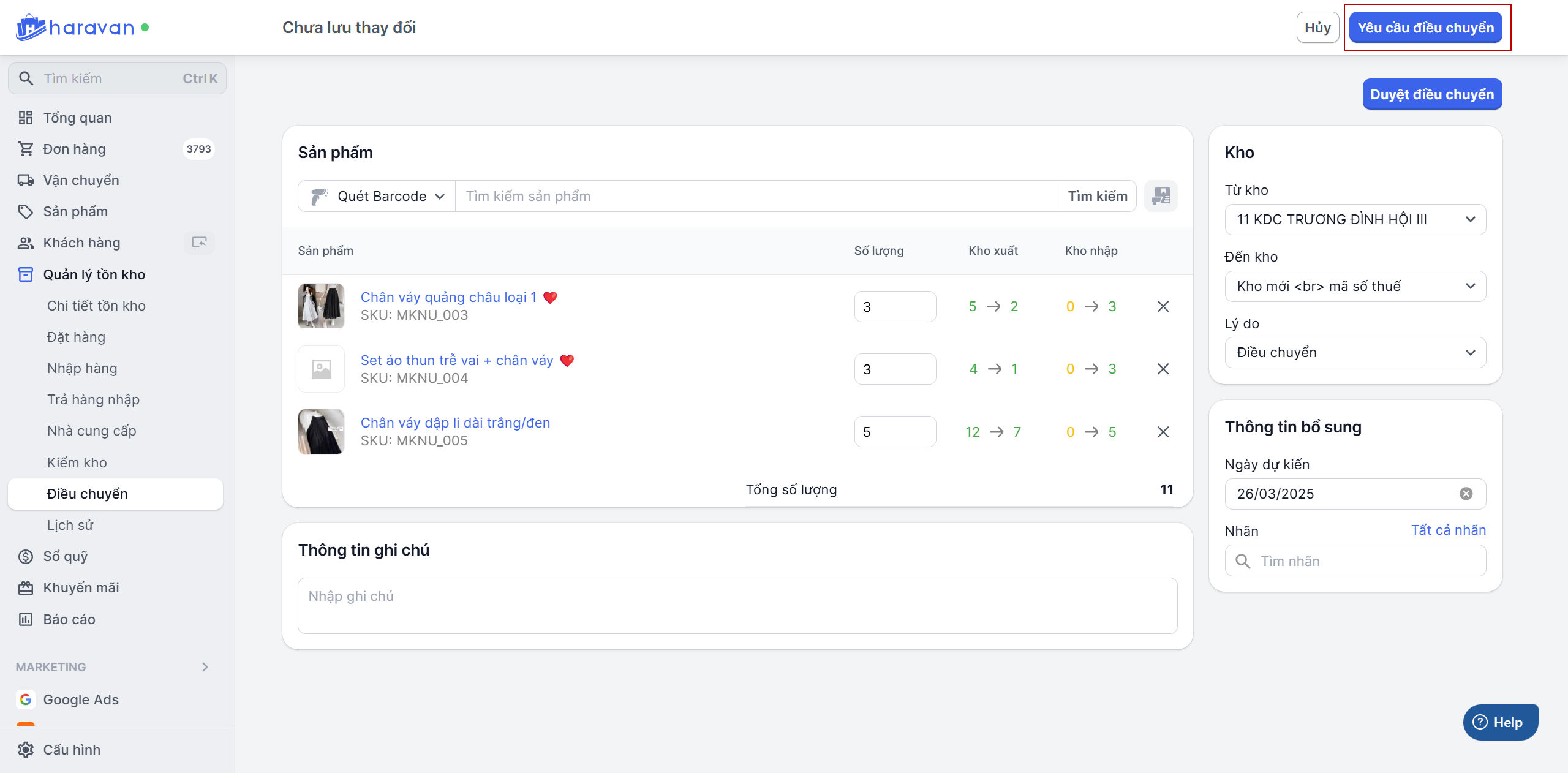Click Tất cả nhãn link
This screenshot has width=1568, height=773.
(x=1448, y=530)
